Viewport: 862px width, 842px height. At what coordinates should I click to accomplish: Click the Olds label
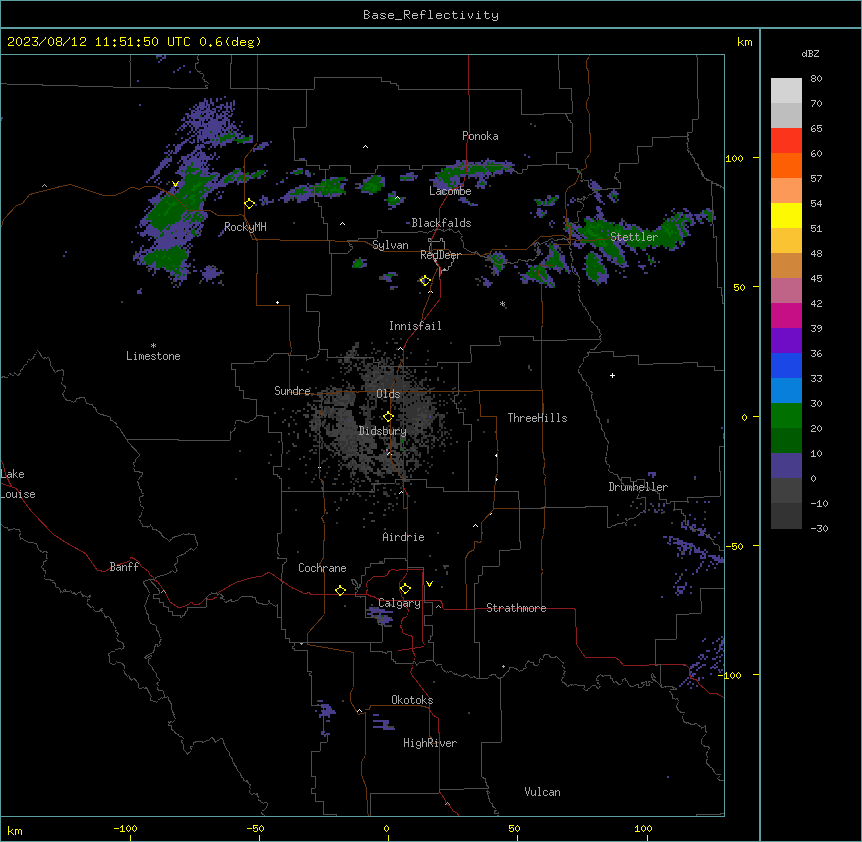[388, 394]
